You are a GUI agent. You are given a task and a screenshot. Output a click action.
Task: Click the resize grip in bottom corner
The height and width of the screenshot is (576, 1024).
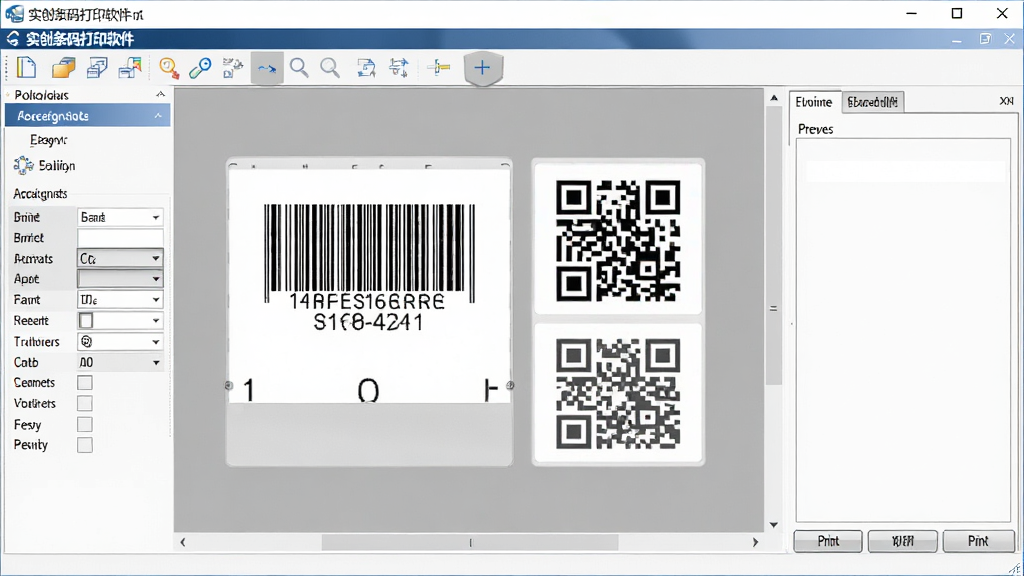1016,569
